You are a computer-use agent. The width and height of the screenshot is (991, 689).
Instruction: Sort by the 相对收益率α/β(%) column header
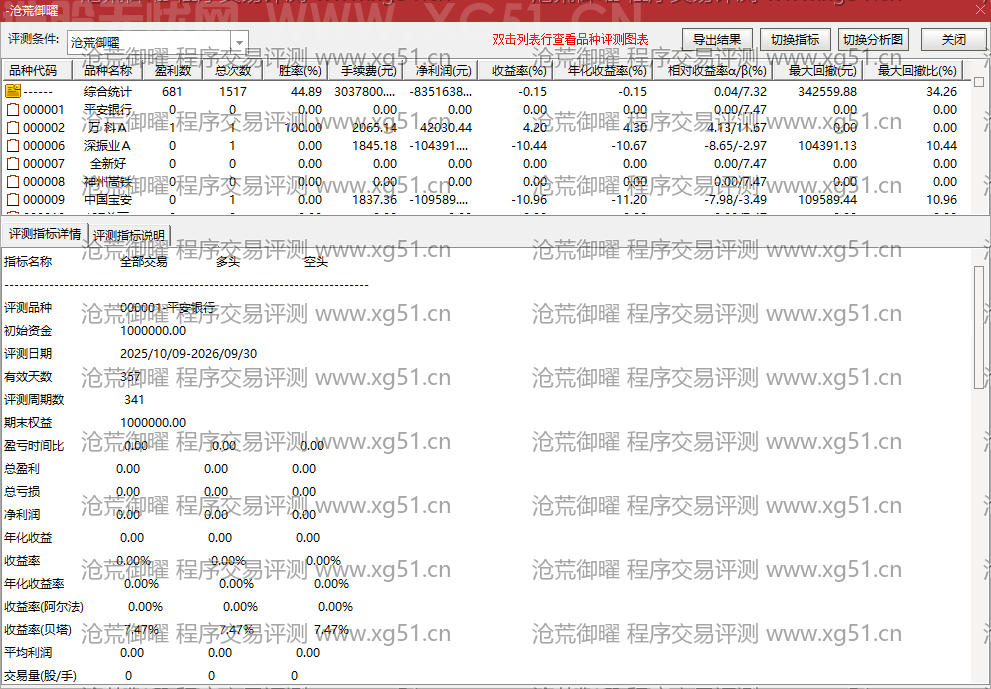[713, 70]
